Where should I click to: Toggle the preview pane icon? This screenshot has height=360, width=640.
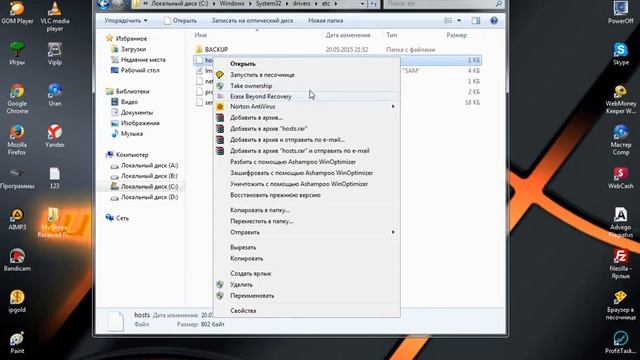476,20
